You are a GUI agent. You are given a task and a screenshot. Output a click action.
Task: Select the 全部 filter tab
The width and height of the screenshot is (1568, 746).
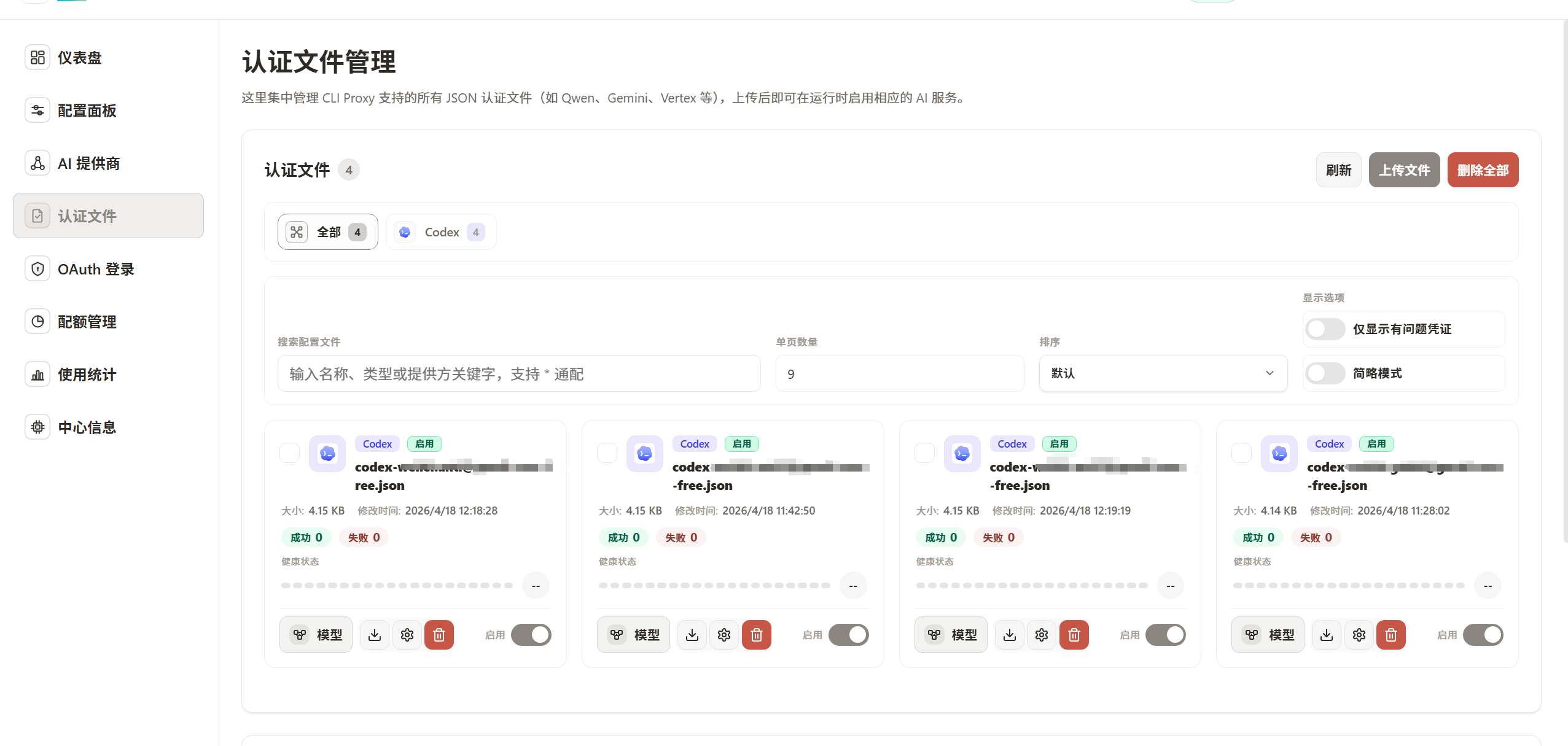click(x=327, y=232)
